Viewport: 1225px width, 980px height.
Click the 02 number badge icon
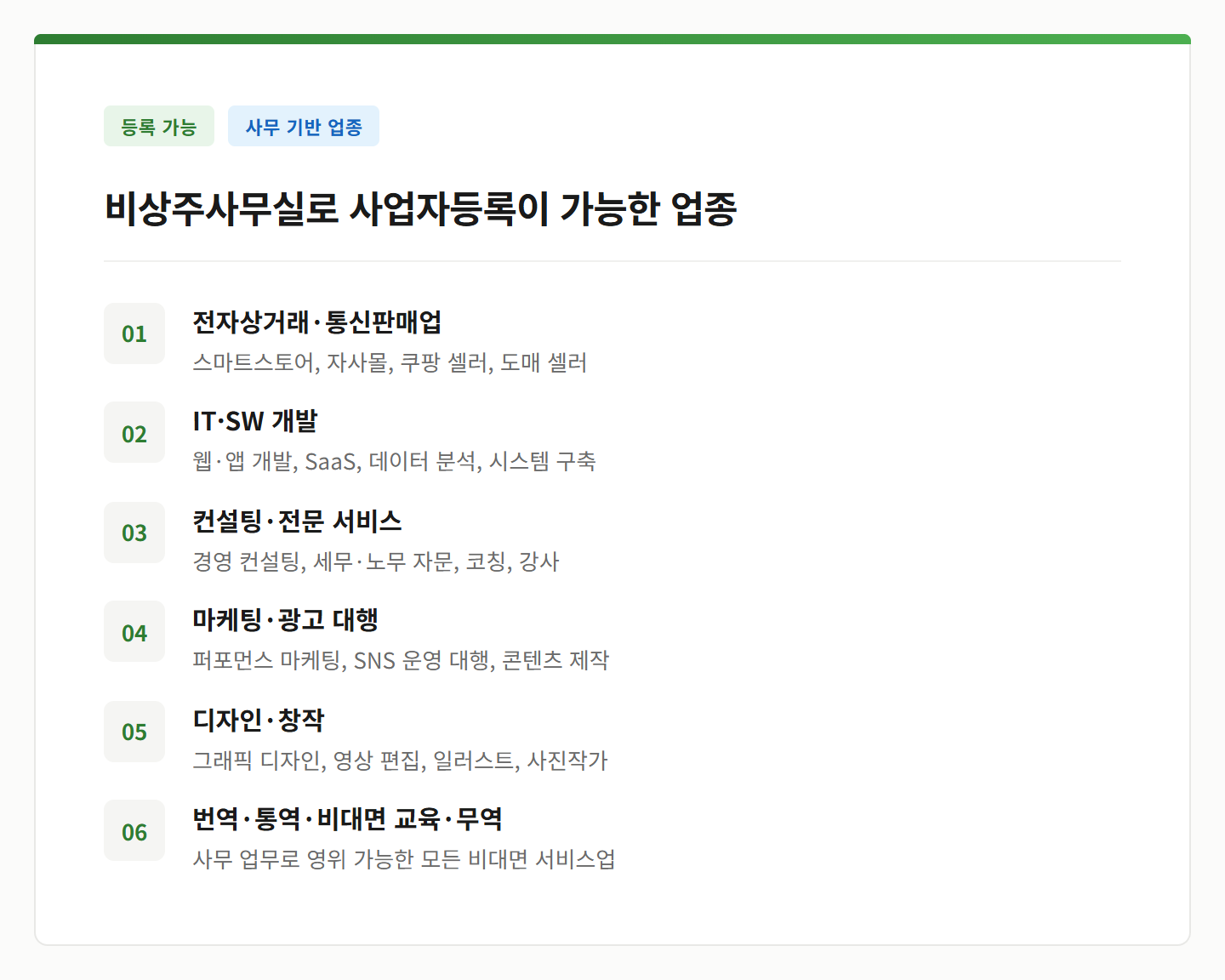(x=134, y=432)
